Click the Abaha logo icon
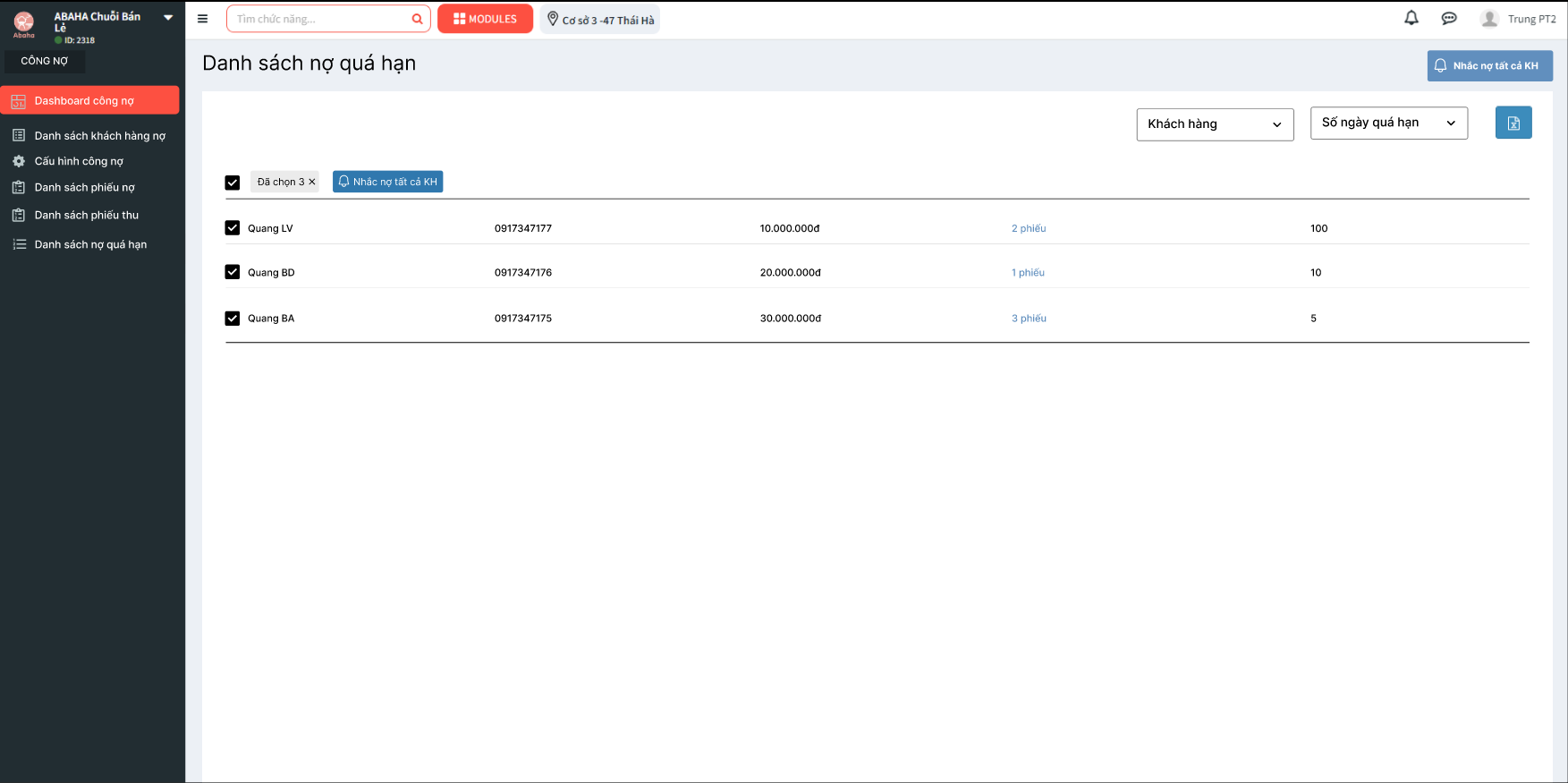The height and width of the screenshot is (783, 1568). [24, 23]
